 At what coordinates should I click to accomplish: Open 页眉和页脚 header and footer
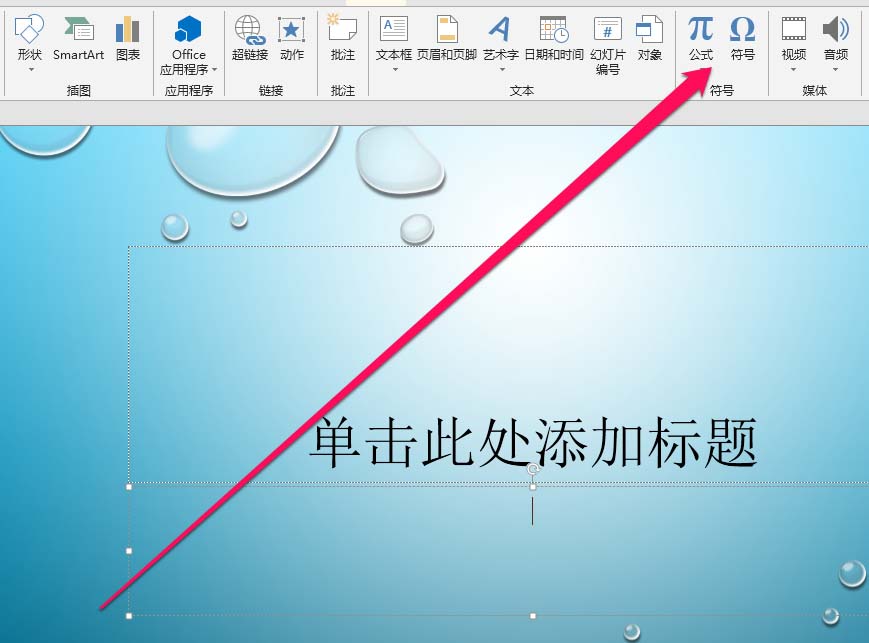[x=447, y=39]
